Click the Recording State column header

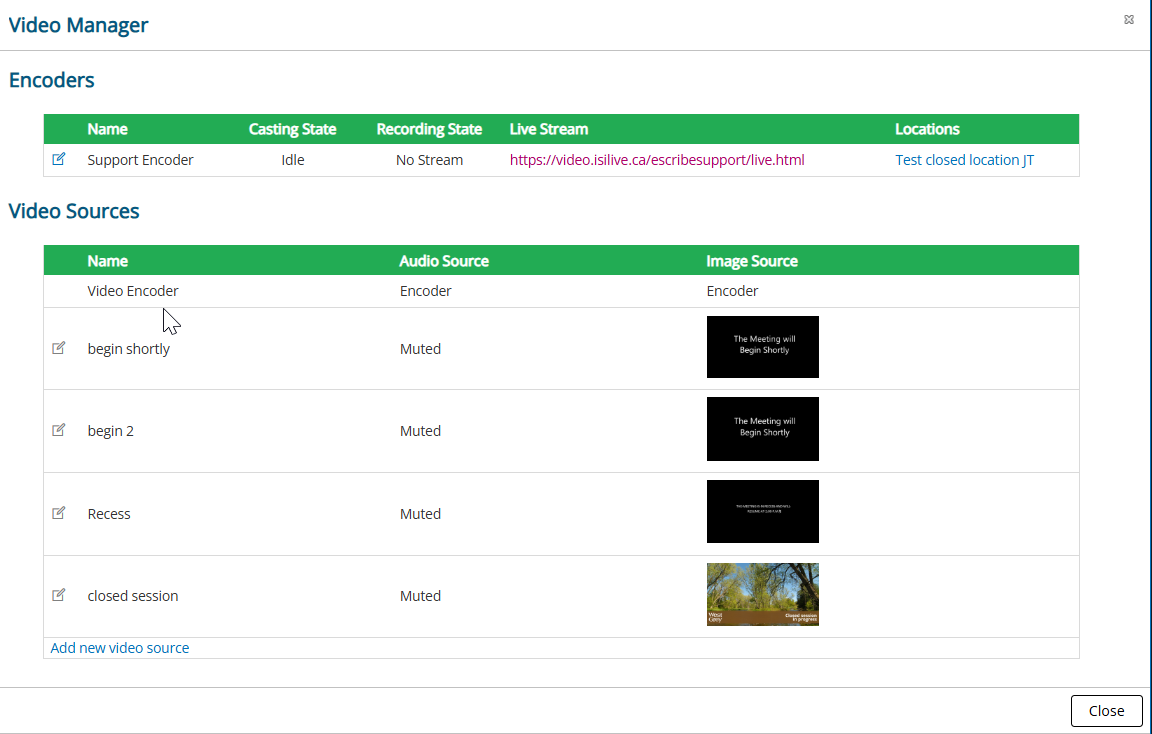click(x=429, y=129)
